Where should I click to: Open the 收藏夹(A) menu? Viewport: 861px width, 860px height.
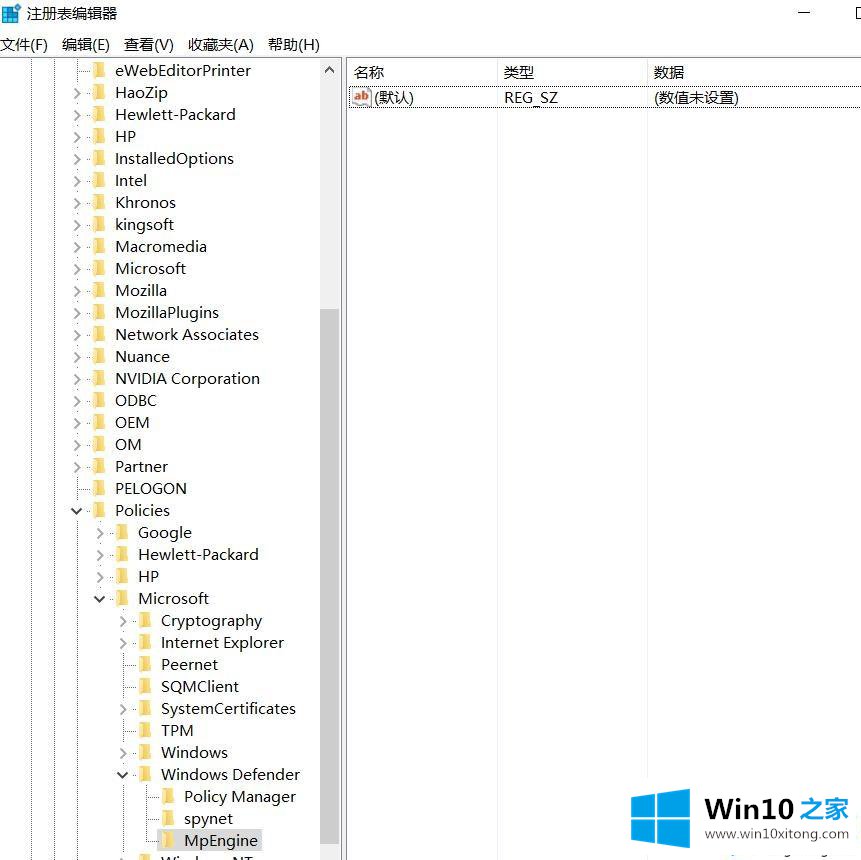[x=220, y=44]
